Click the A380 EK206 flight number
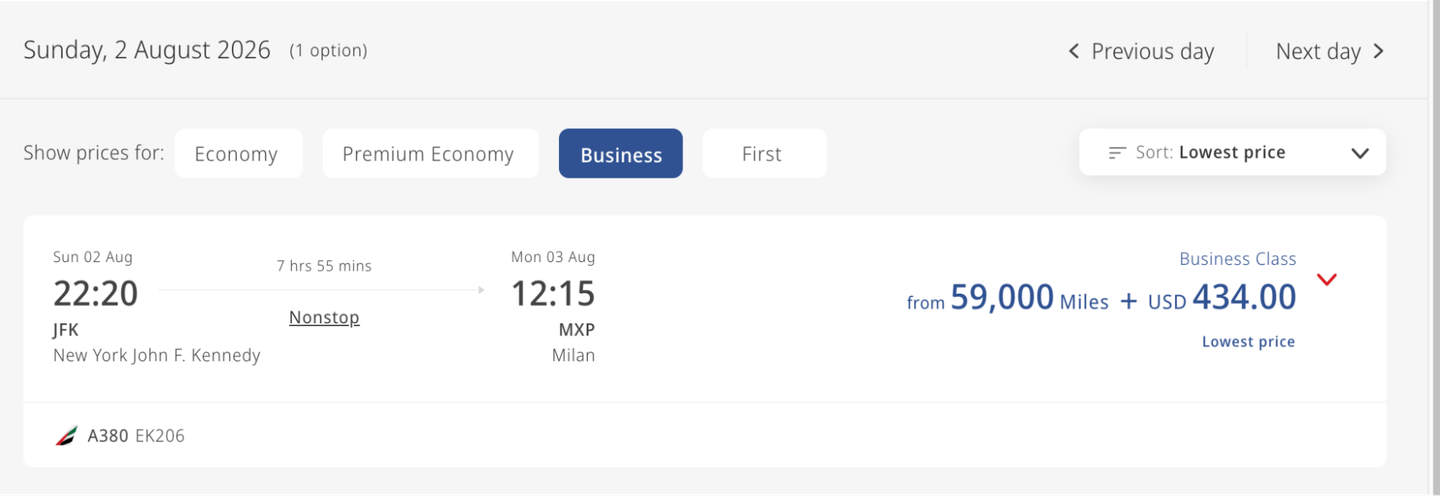1440x496 pixels. click(x=136, y=436)
